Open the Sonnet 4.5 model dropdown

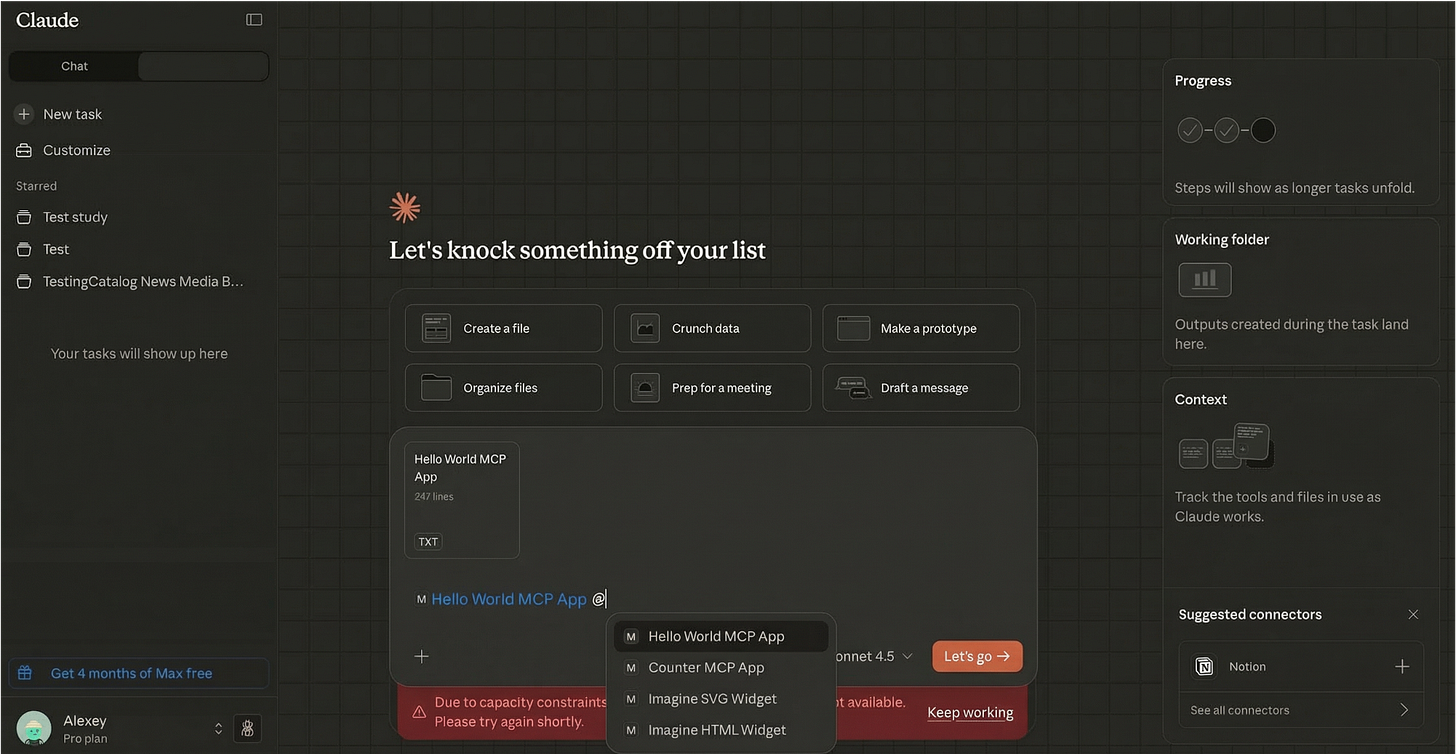872,656
